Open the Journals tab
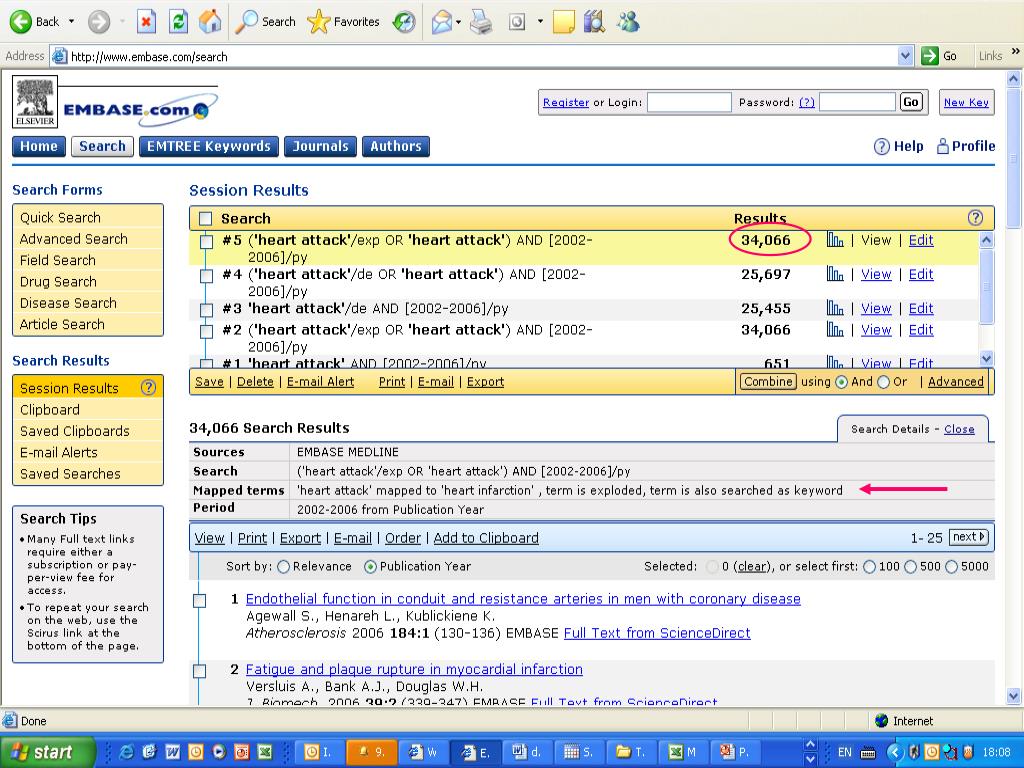Image resolution: width=1024 pixels, height=768 pixels. point(321,146)
